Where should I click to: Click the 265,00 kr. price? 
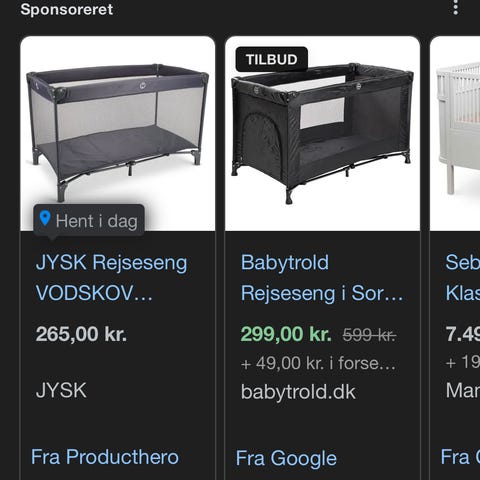[x=81, y=334]
